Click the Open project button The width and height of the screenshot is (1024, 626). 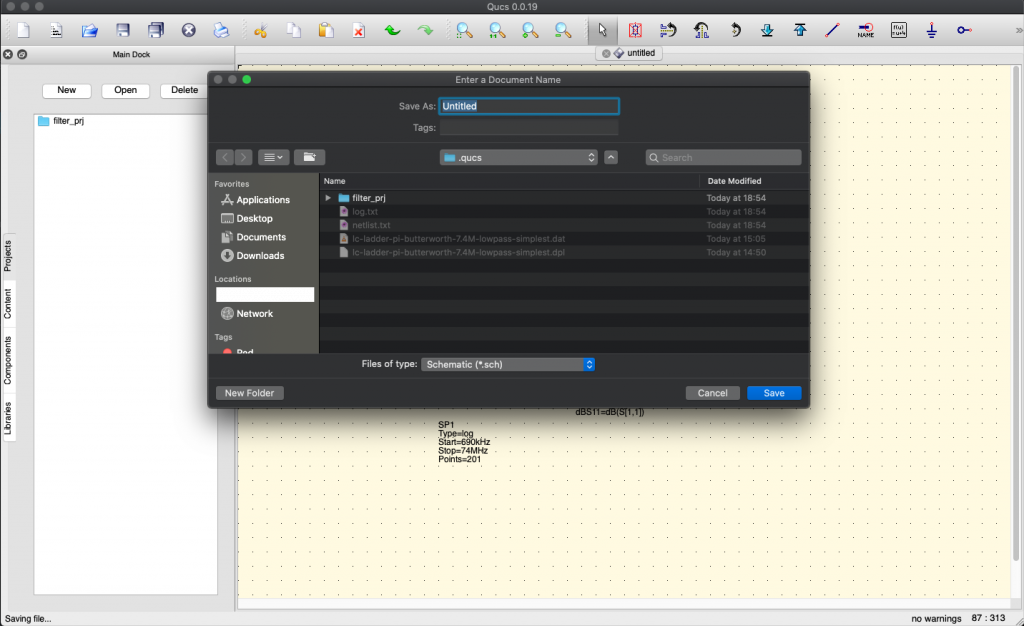pos(125,90)
